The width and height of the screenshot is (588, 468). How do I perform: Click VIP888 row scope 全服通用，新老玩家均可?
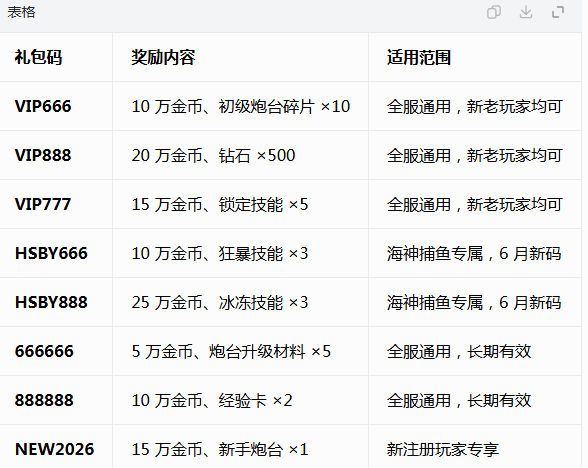click(x=475, y=155)
